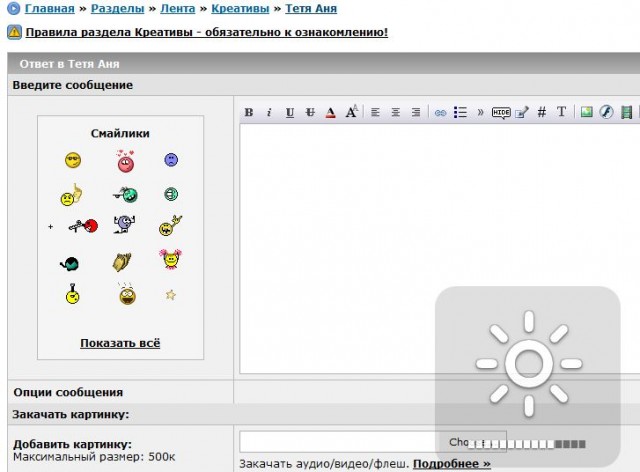640x472 pixels.
Task: Insert hidden text with HIDE button
Action: (x=501, y=113)
